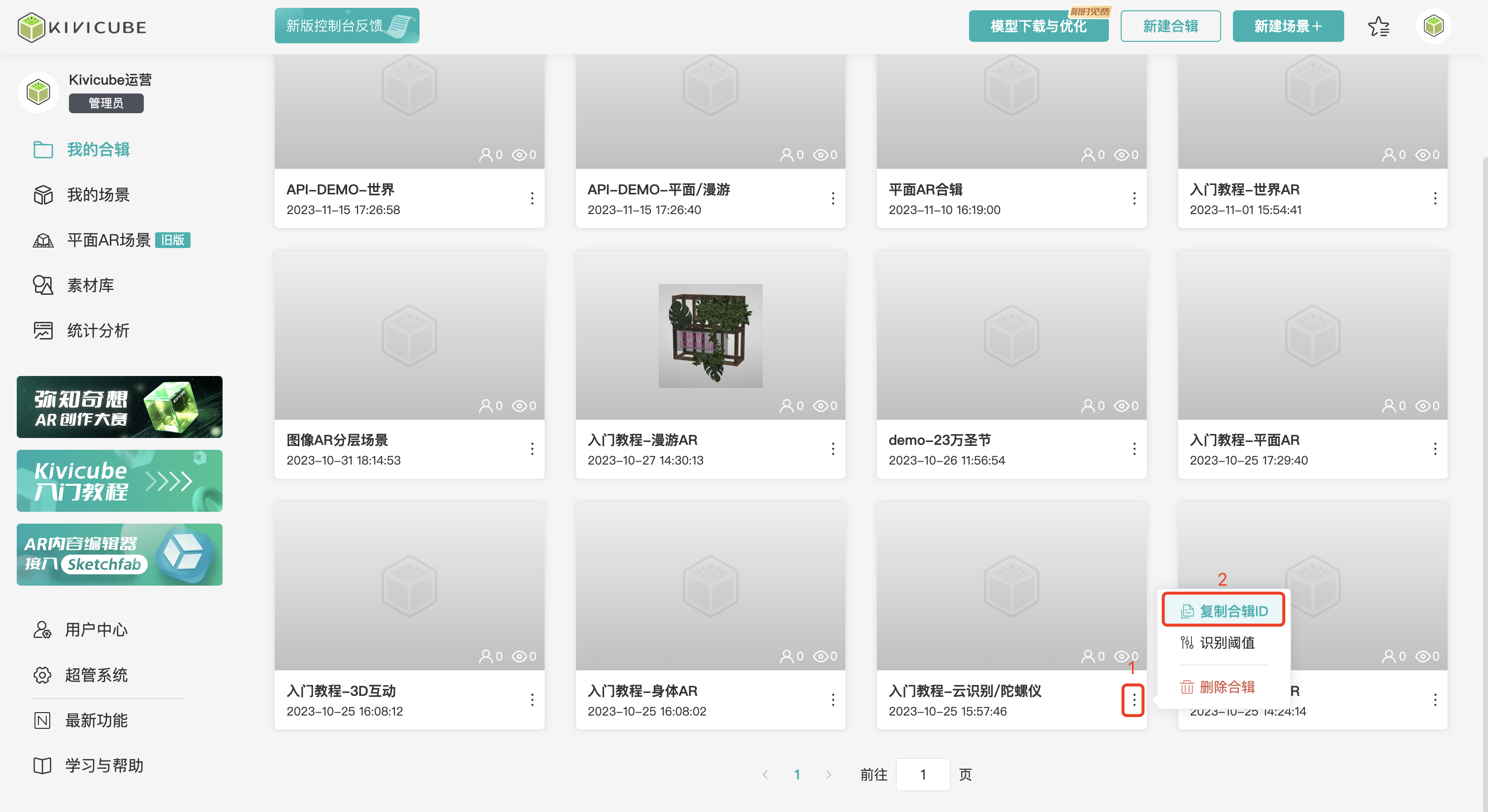Open the 入门教程-漫游AR plant thumbnail
This screenshot has height=812, width=1488.
tap(710, 336)
